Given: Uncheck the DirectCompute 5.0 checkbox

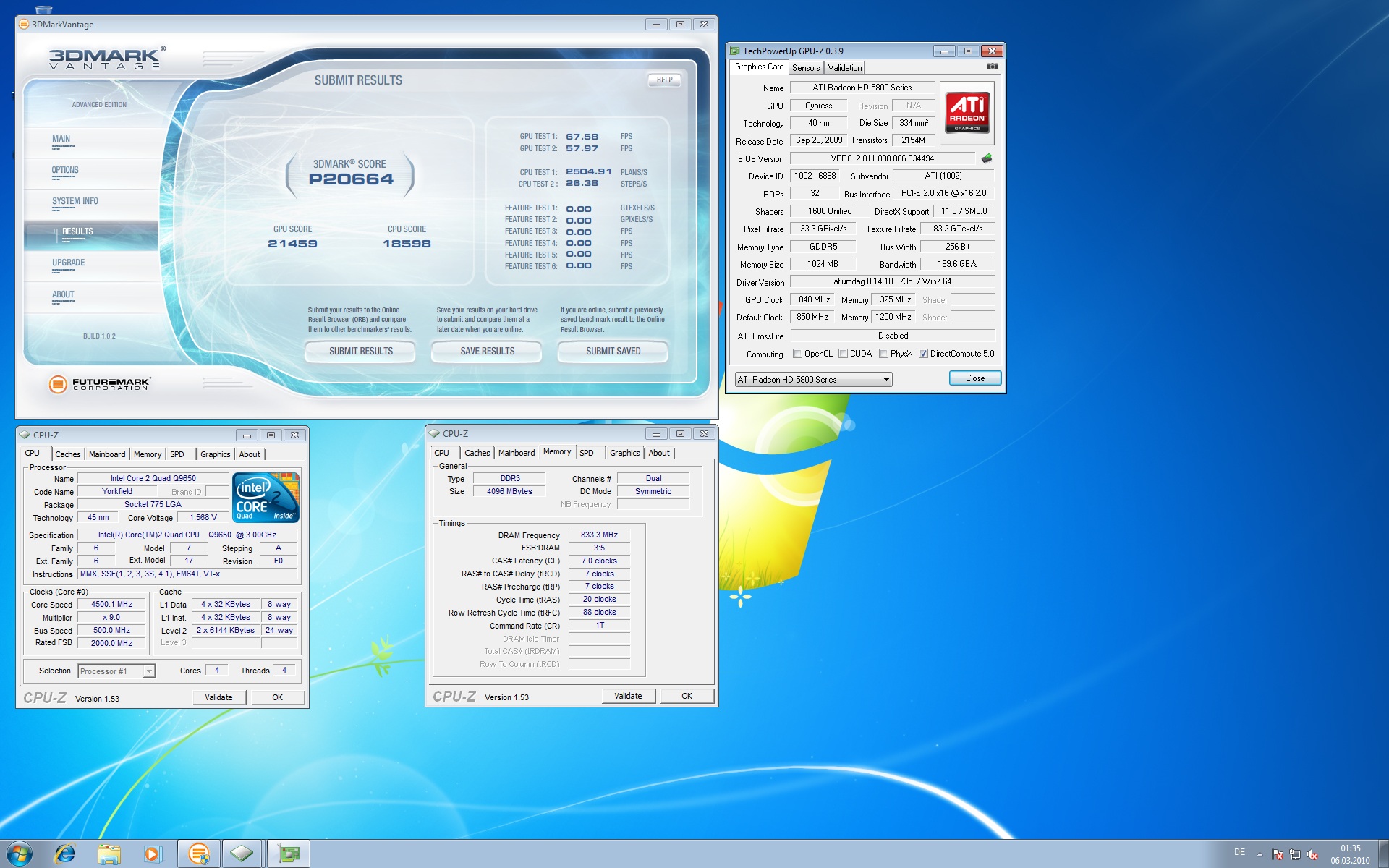Looking at the screenshot, I should tap(923, 354).
